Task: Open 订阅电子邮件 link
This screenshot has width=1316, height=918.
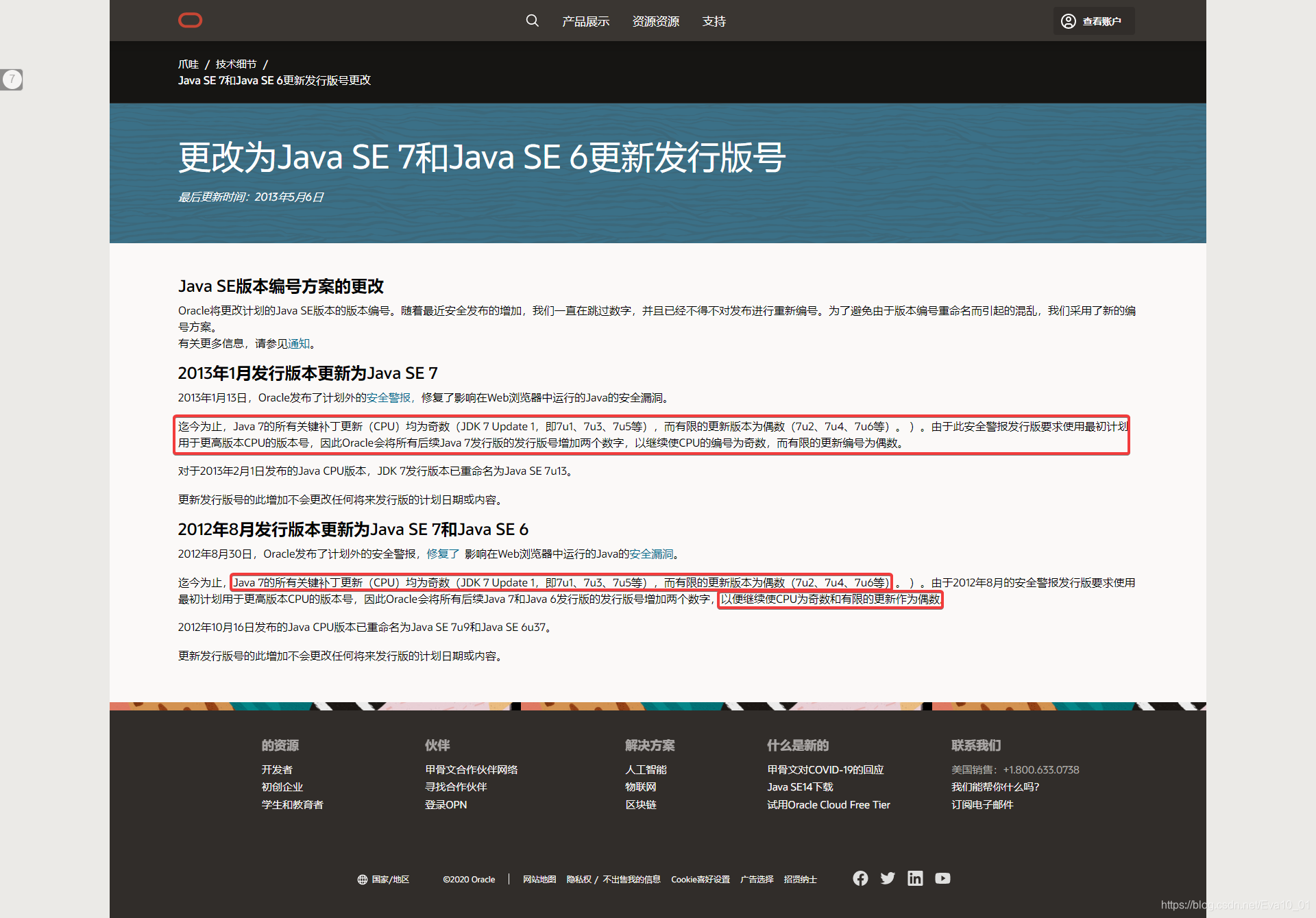Action: (982, 804)
